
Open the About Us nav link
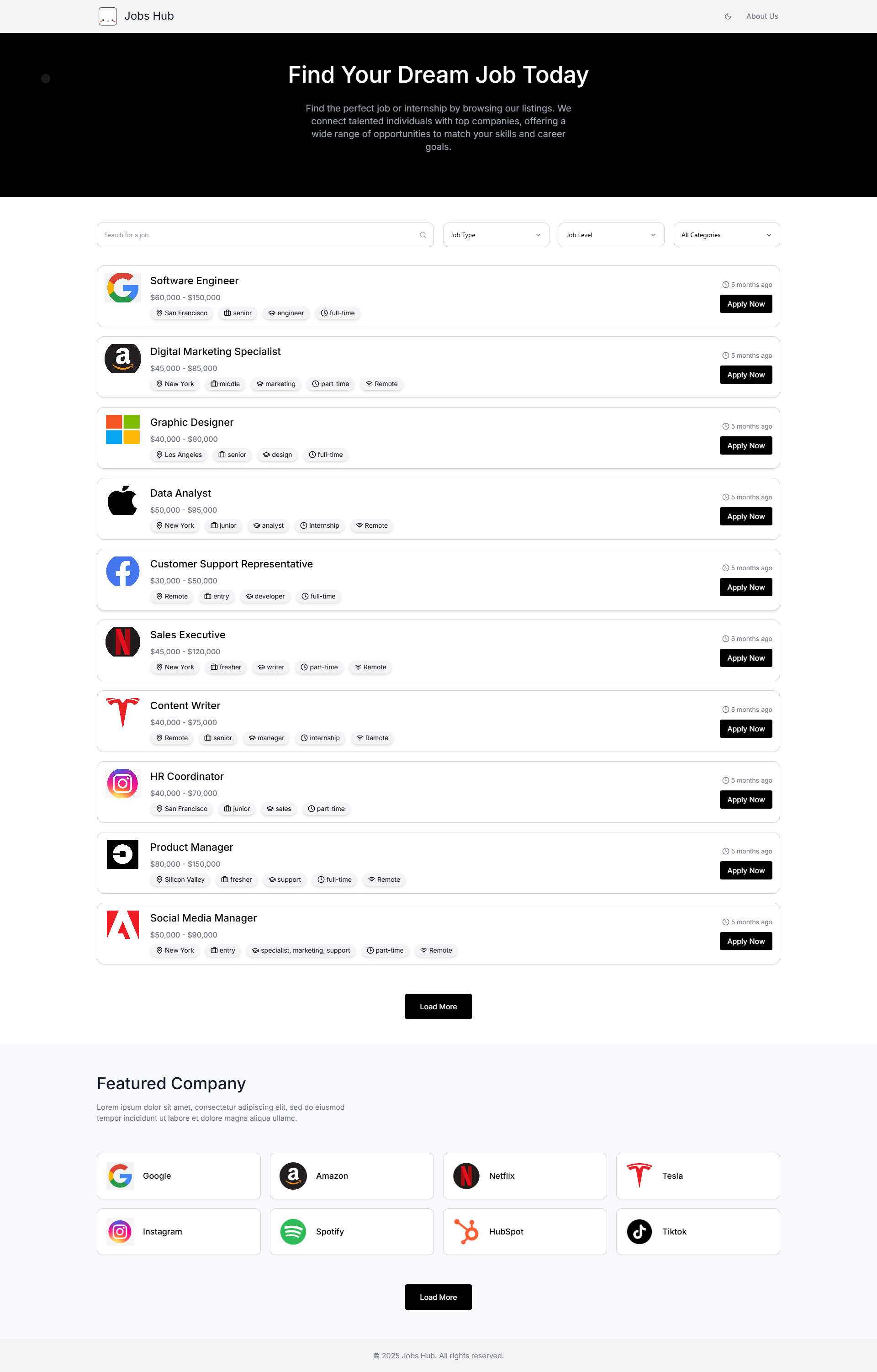click(762, 16)
